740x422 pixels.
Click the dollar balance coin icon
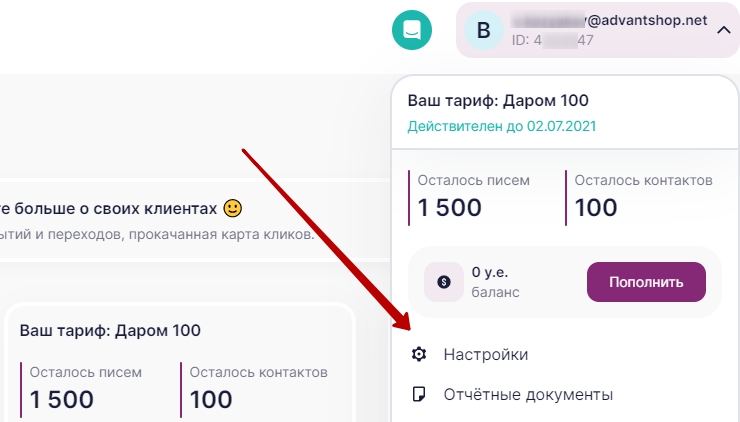click(x=444, y=282)
